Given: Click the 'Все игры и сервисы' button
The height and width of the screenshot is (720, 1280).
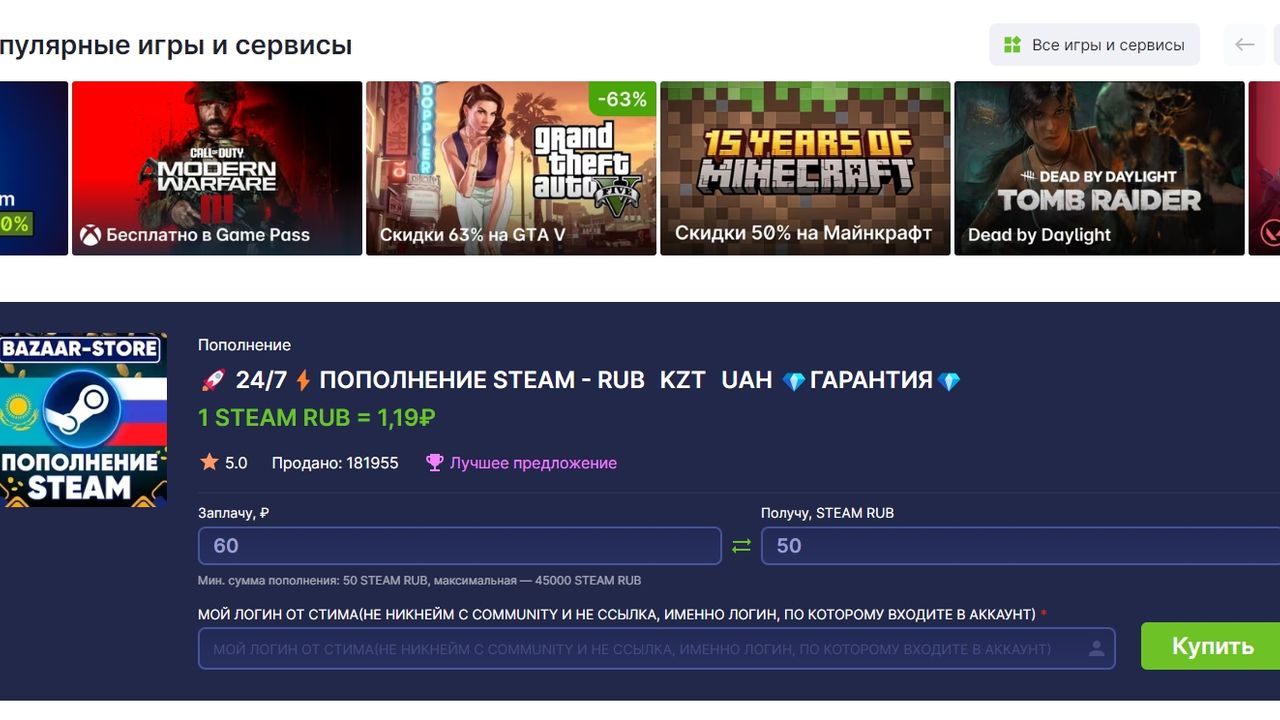Looking at the screenshot, I should coord(1094,45).
